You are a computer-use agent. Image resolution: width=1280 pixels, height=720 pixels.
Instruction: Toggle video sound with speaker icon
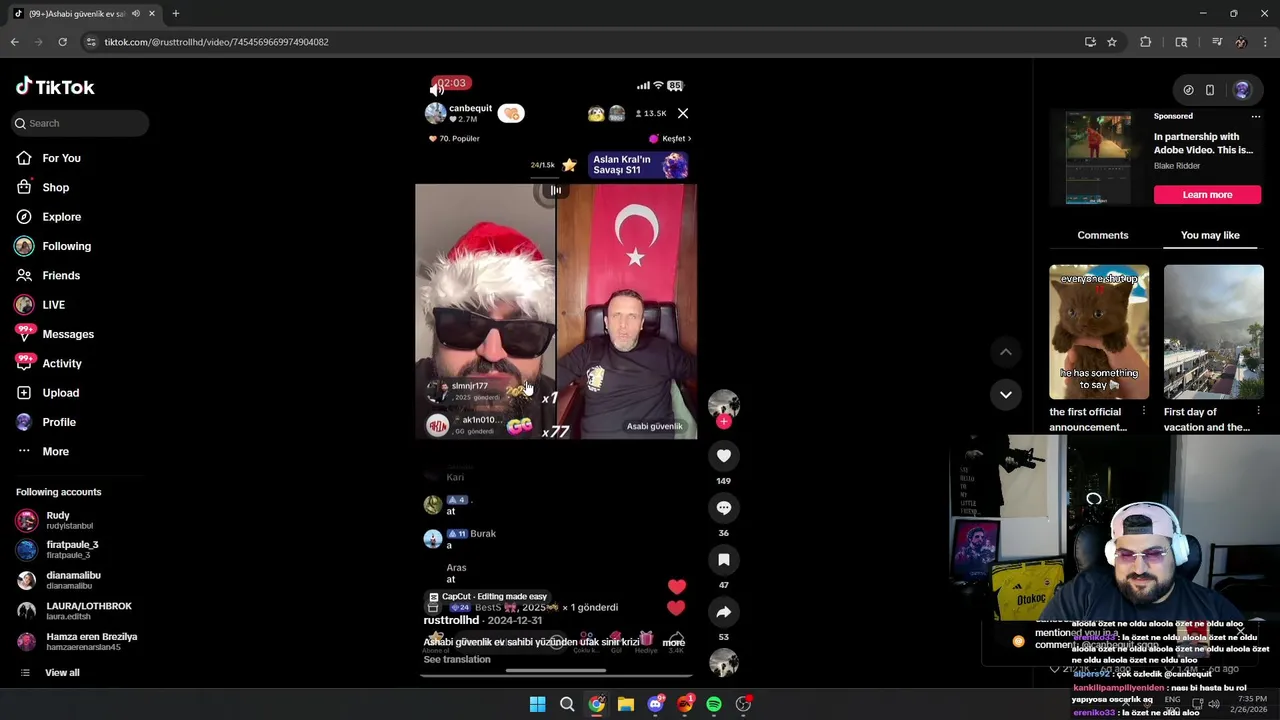(437, 90)
